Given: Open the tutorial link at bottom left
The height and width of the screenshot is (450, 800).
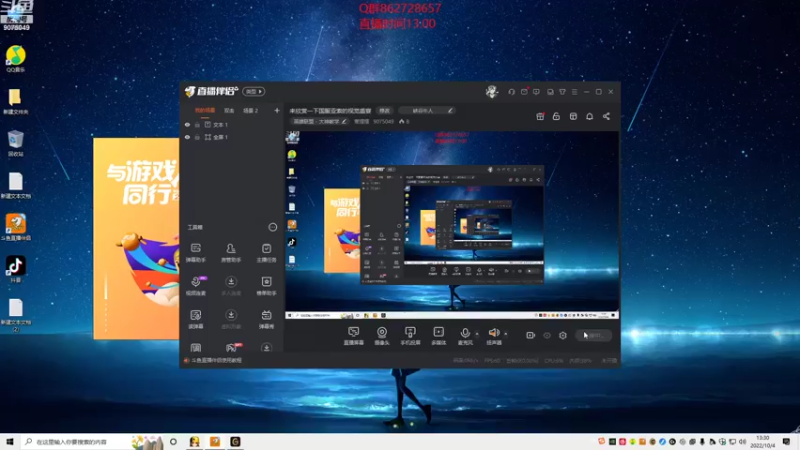Looking at the screenshot, I should pos(216,360).
